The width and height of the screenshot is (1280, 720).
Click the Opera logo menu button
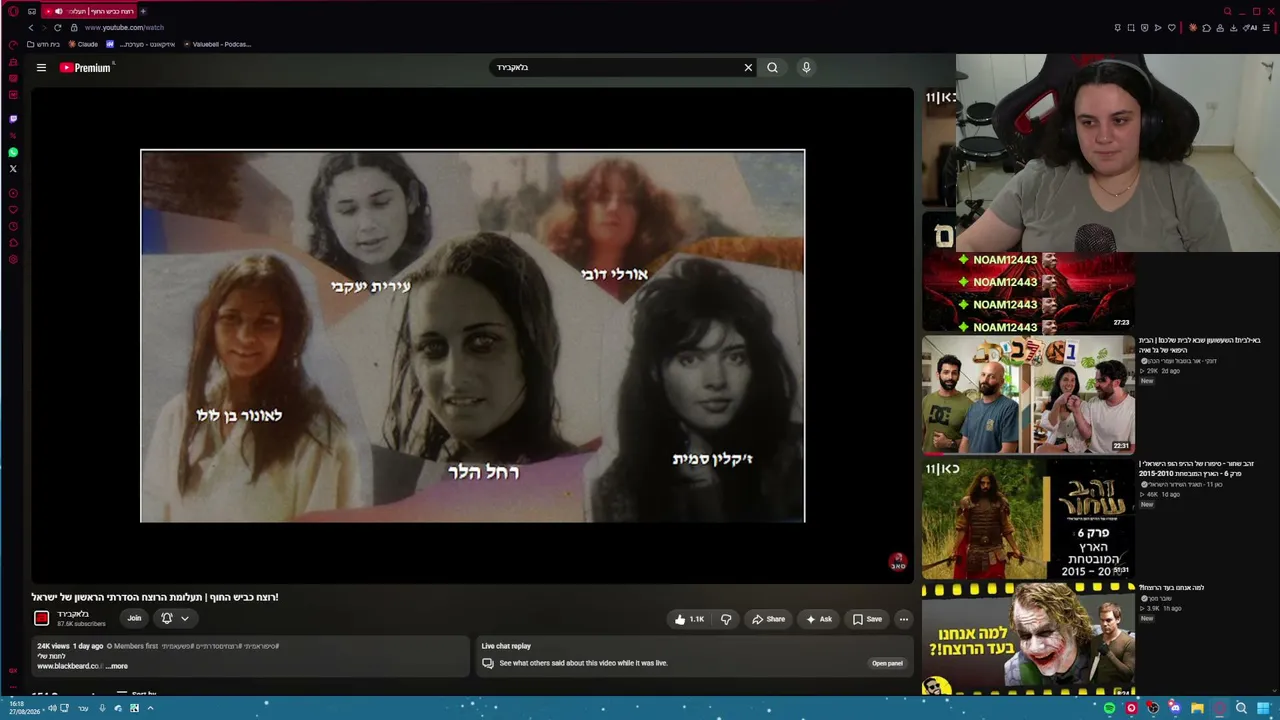tap(13, 11)
